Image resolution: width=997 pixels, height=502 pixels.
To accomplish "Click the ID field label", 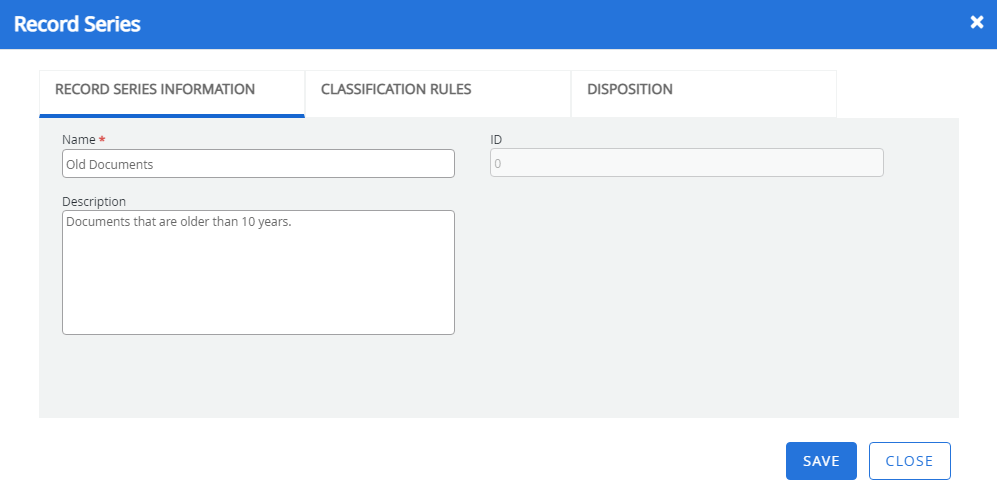I will click(496, 140).
